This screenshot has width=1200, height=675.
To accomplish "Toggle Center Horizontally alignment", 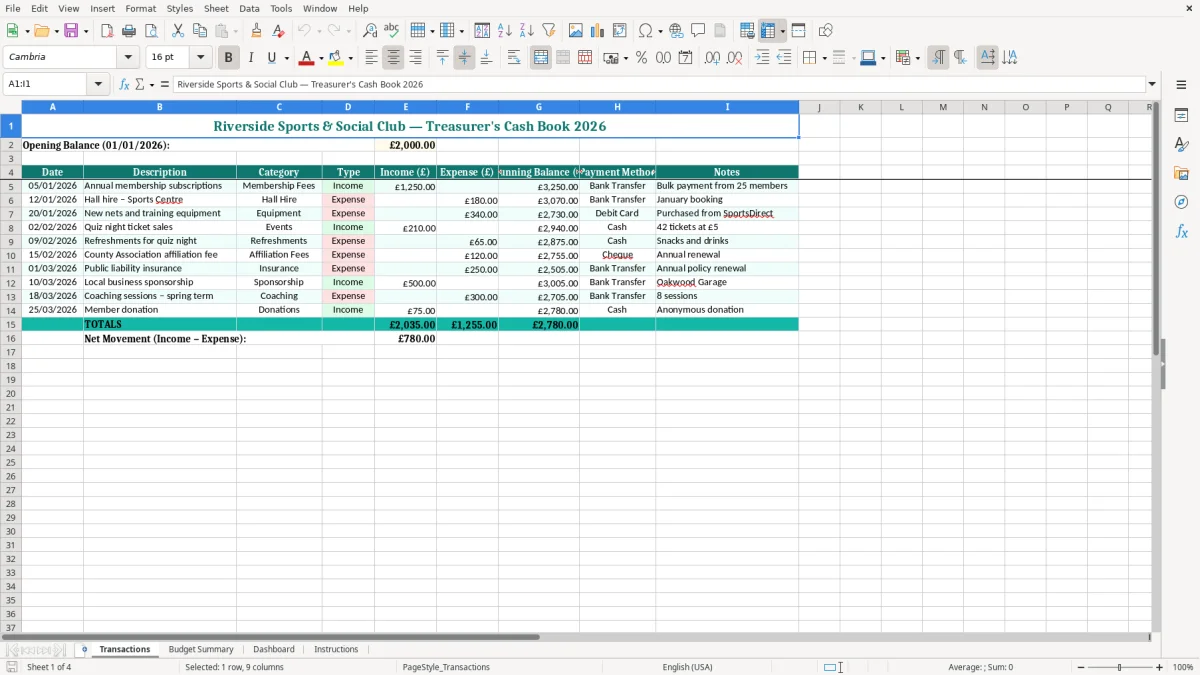I will [393, 58].
